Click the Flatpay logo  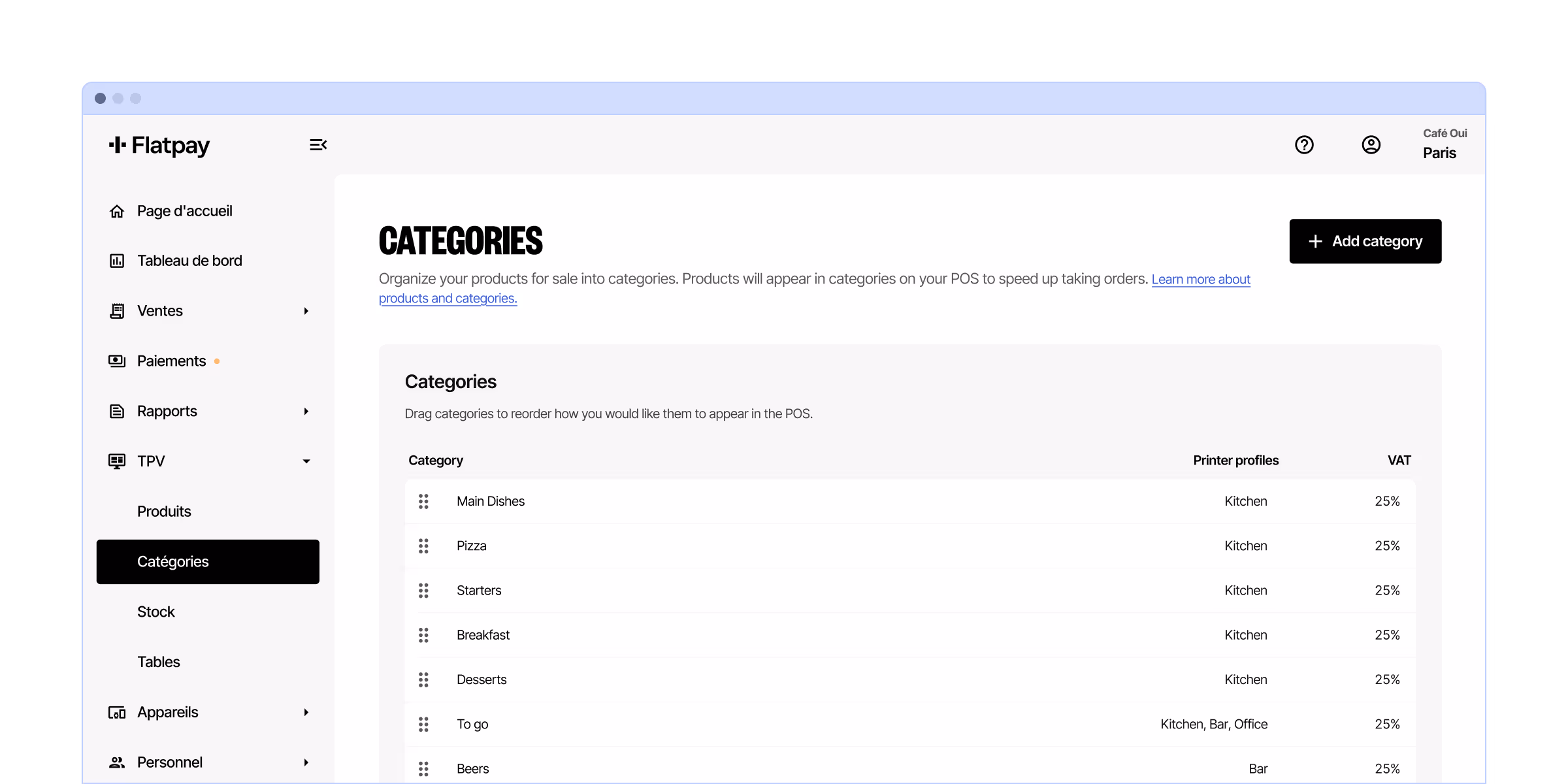coord(159,145)
